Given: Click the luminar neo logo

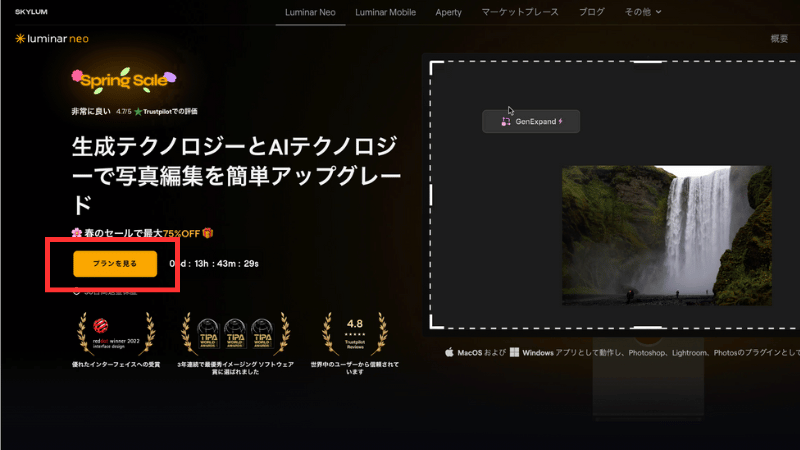Looking at the screenshot, I should [52, 38].
